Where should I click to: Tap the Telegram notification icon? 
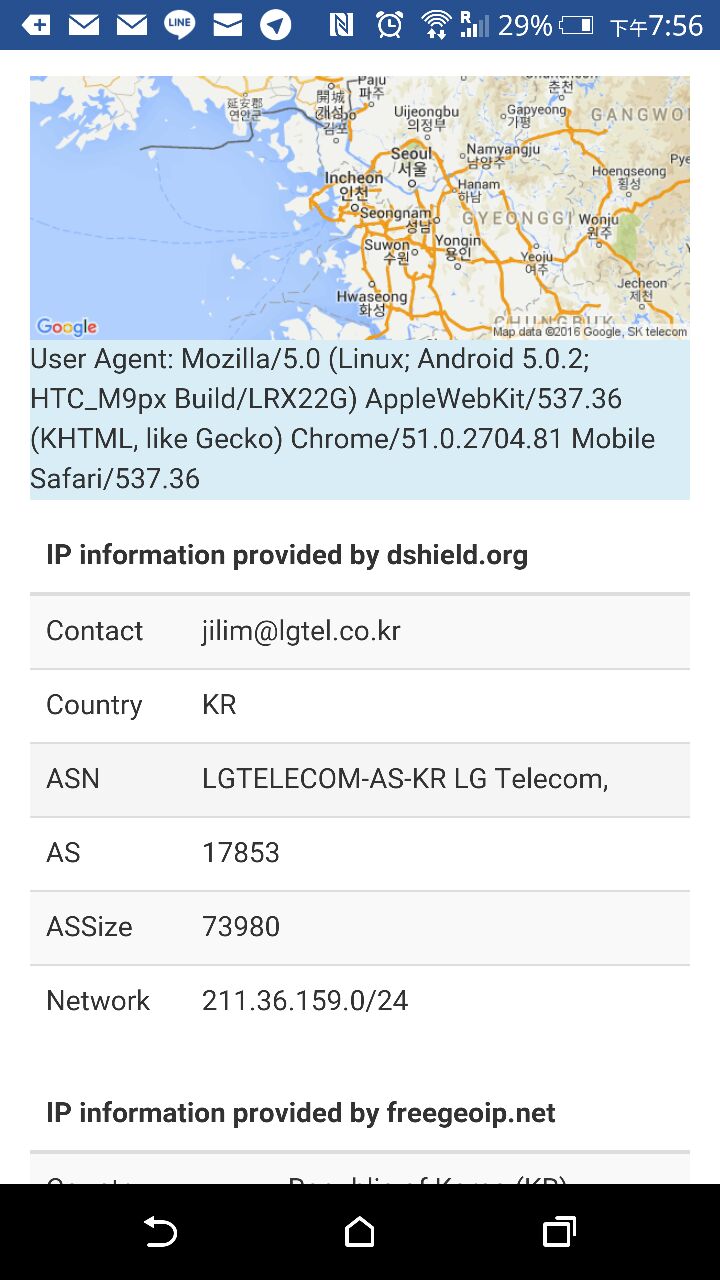(276, 25)
